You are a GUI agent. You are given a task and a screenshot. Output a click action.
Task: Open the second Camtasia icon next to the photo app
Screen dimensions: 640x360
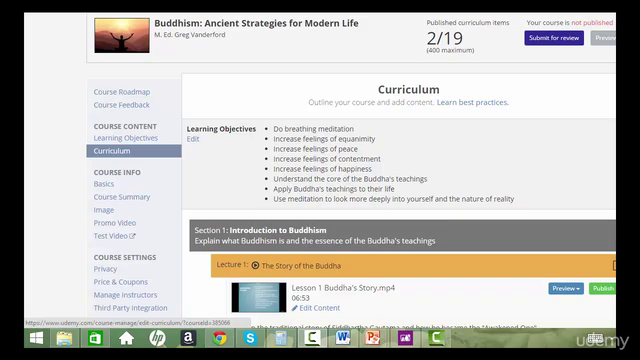[x=436, y=338]
